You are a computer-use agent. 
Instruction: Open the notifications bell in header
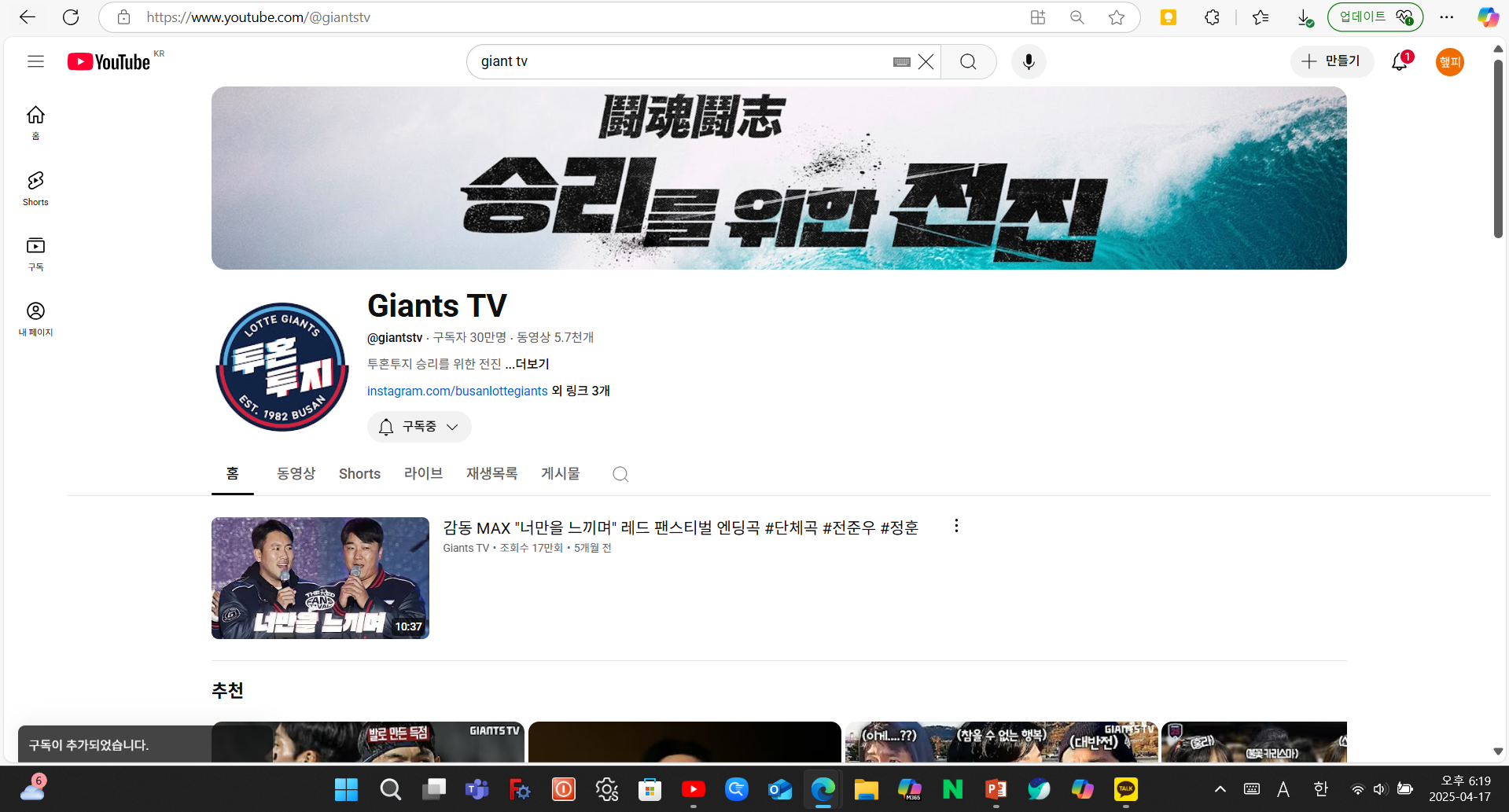(1400, 62)
